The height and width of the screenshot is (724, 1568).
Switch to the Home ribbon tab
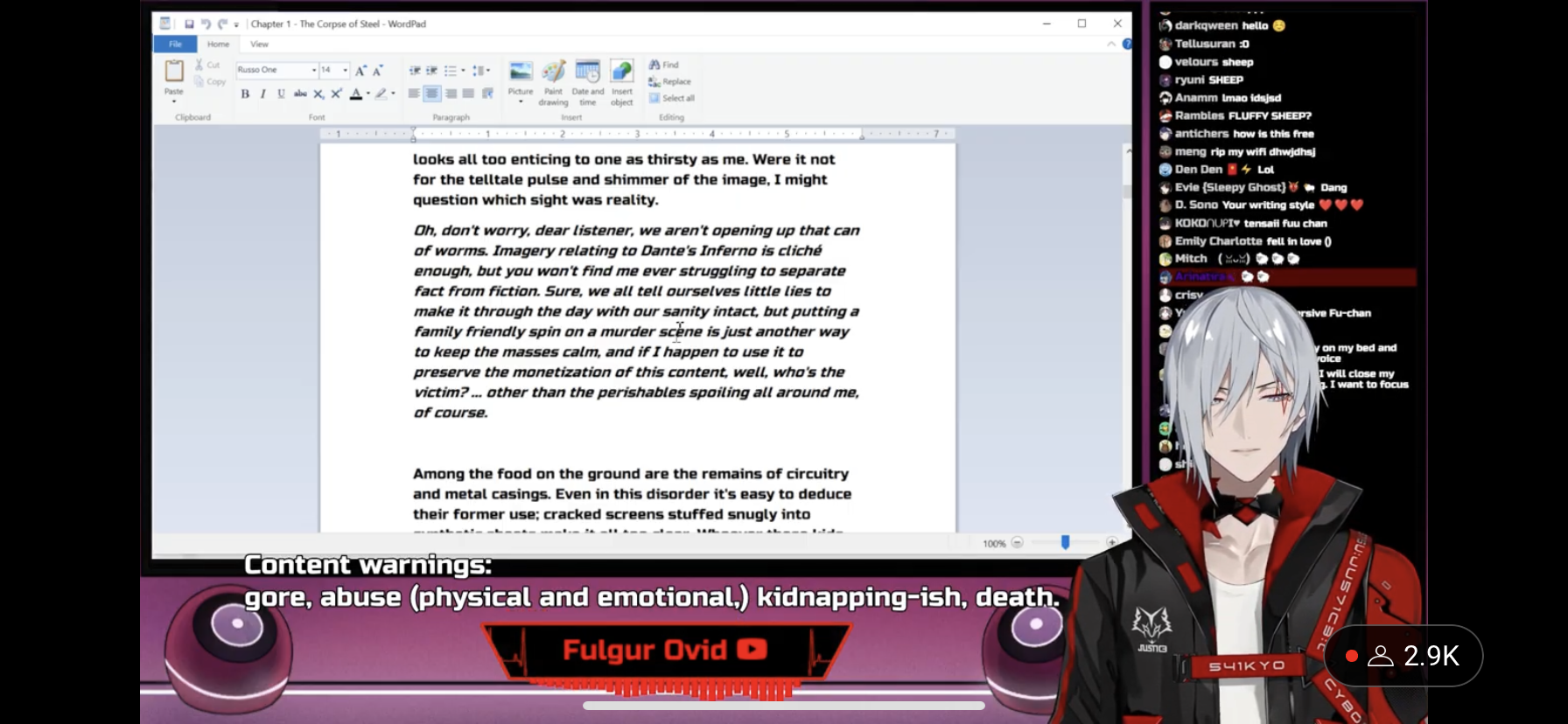pos(218,44)
